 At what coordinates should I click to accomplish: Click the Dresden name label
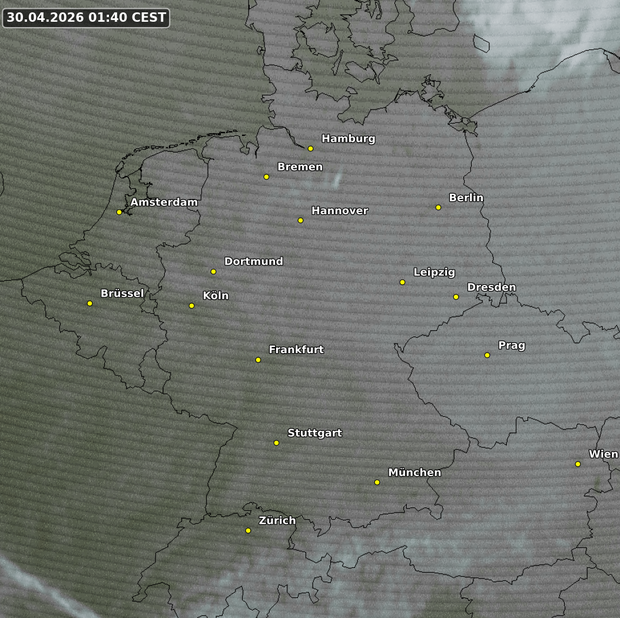[x=491, y=287]
